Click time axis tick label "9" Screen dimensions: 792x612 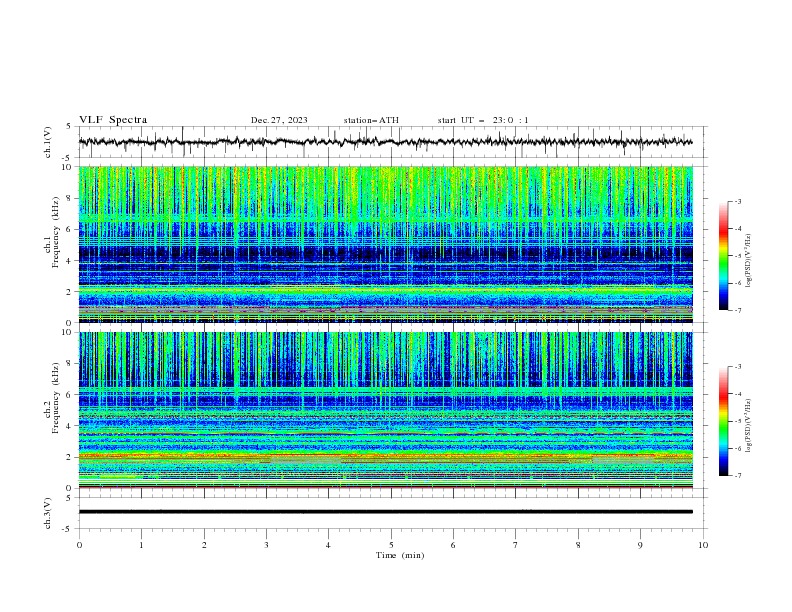pos(640,545)
